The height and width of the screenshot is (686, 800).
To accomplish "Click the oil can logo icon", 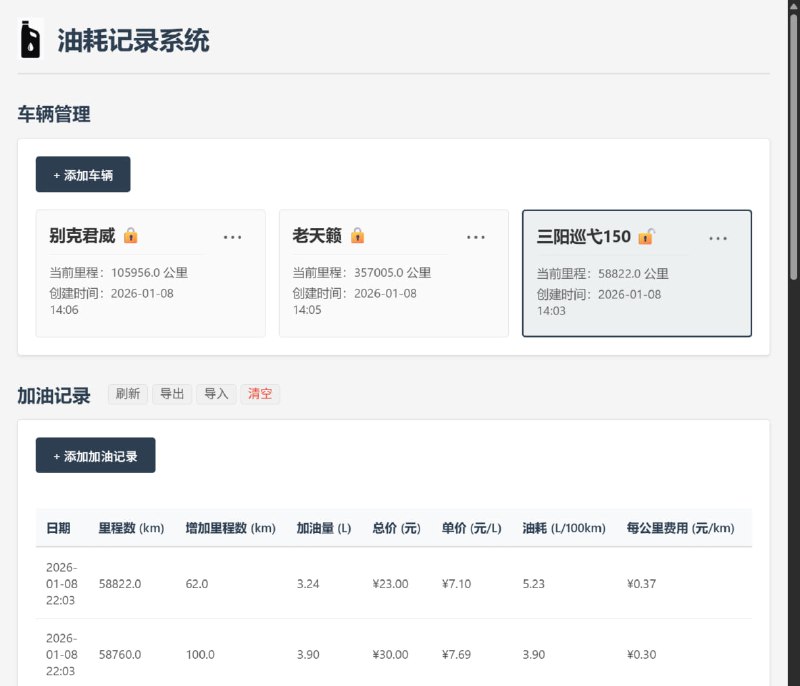I will pos(32,40).
